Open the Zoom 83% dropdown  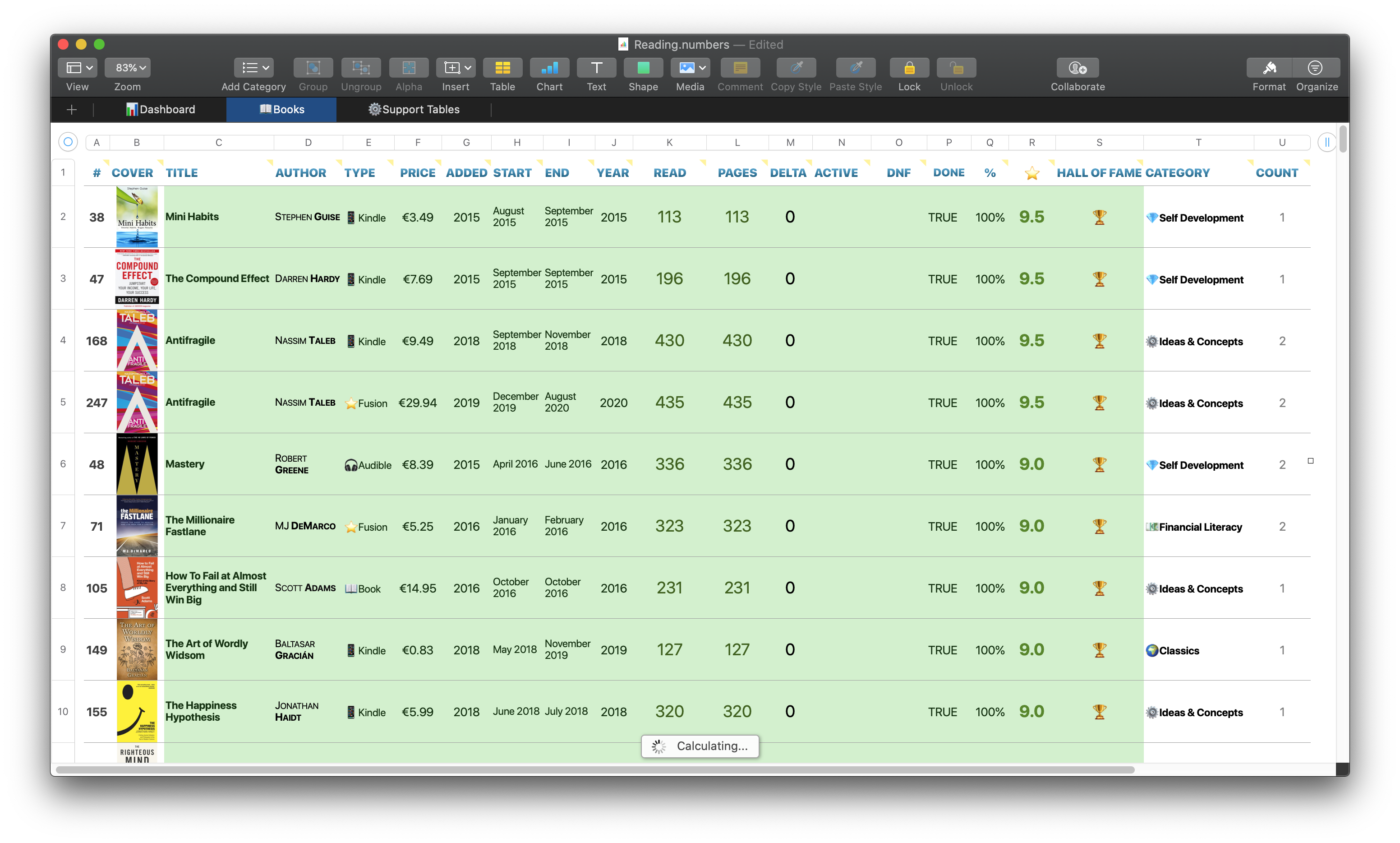tap(127, 68)
